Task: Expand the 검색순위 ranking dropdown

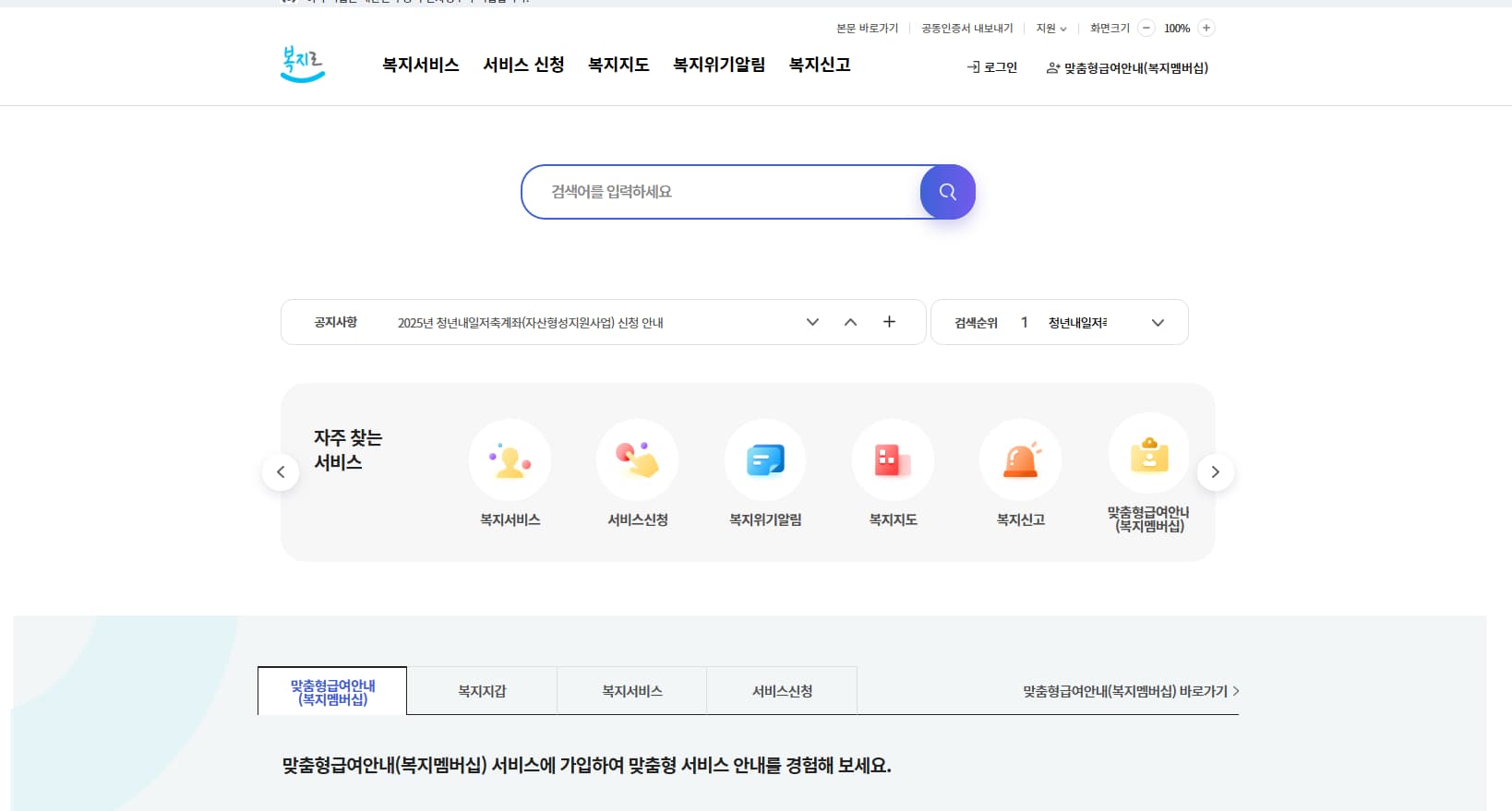Action: 1158,323
